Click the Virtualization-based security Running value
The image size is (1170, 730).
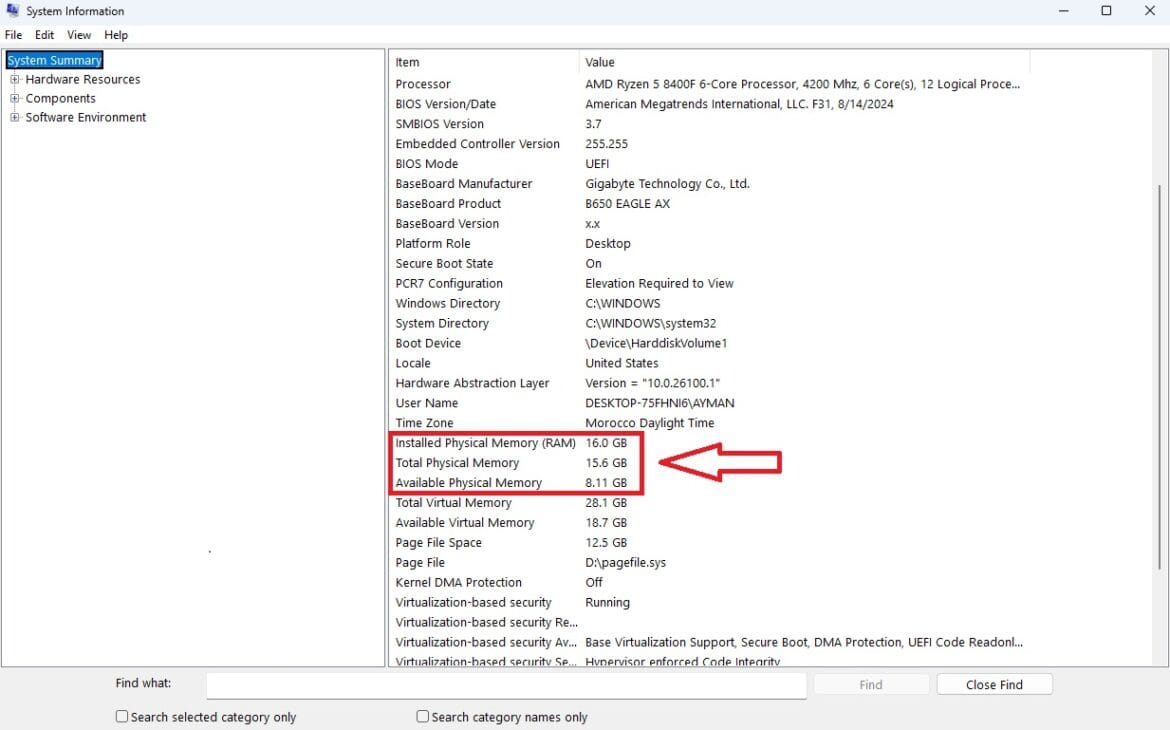coord(607,602)
